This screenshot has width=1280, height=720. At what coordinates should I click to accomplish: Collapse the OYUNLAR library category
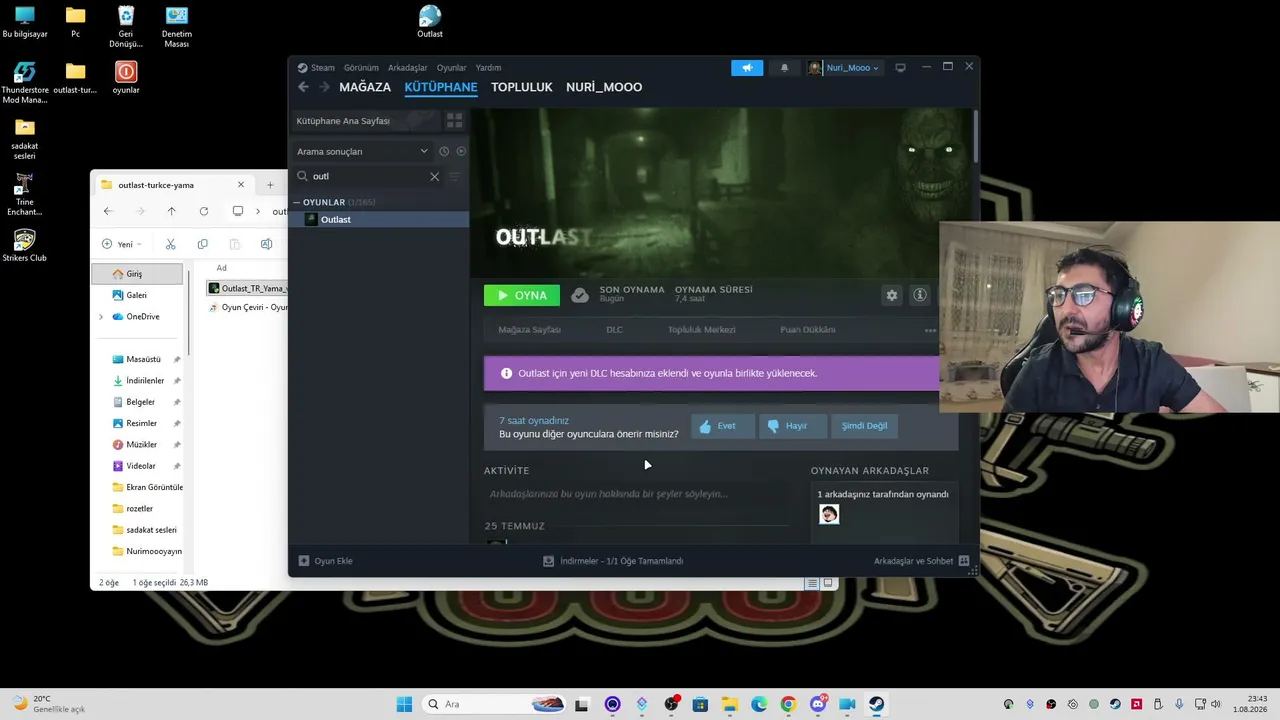296,202
